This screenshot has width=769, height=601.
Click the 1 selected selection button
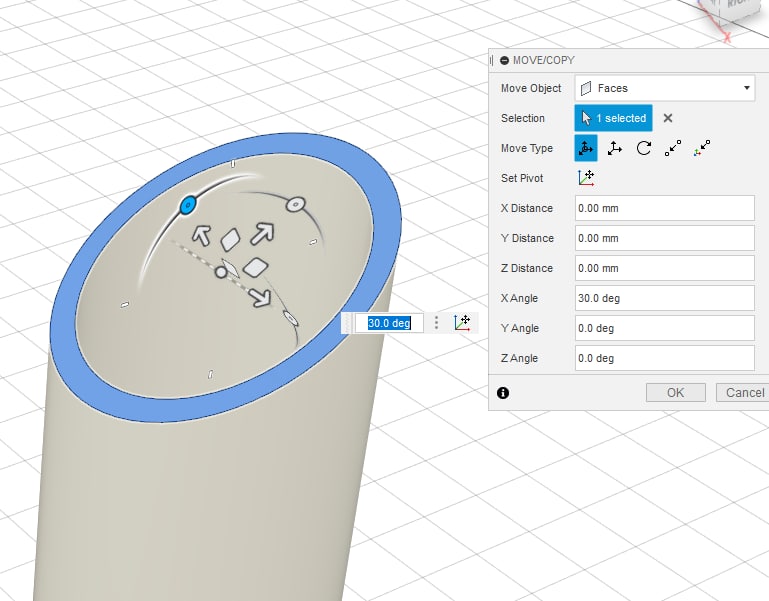point(614,118)
